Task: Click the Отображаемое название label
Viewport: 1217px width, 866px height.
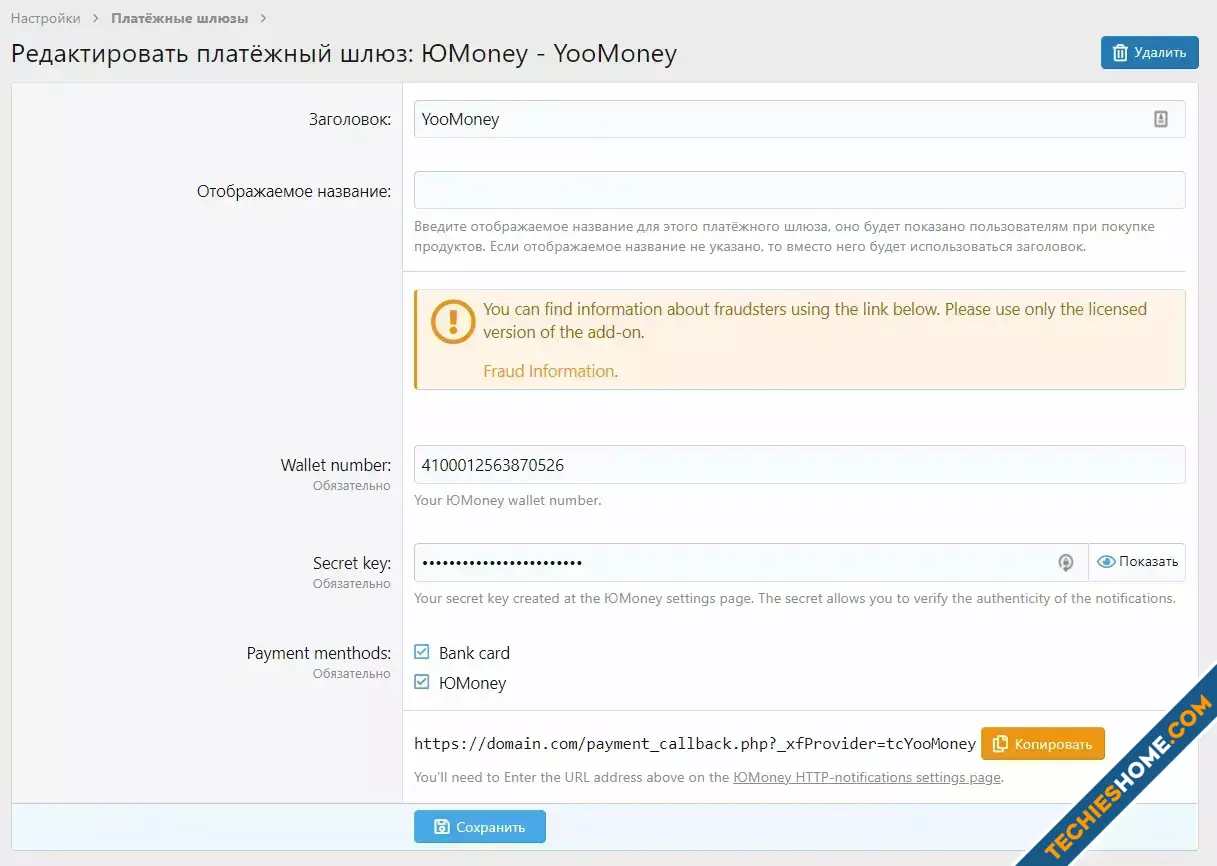Action: click(294, 191)
